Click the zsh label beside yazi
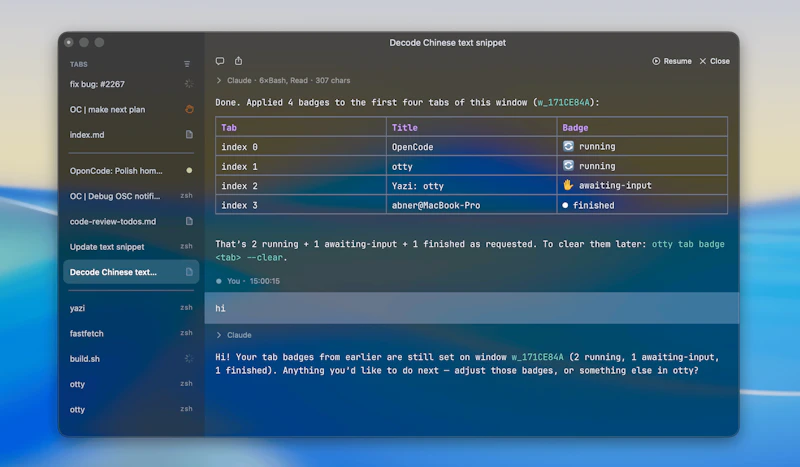Viewport: 800px width, 467px height. pyautogui.click(x=186, y=307)
